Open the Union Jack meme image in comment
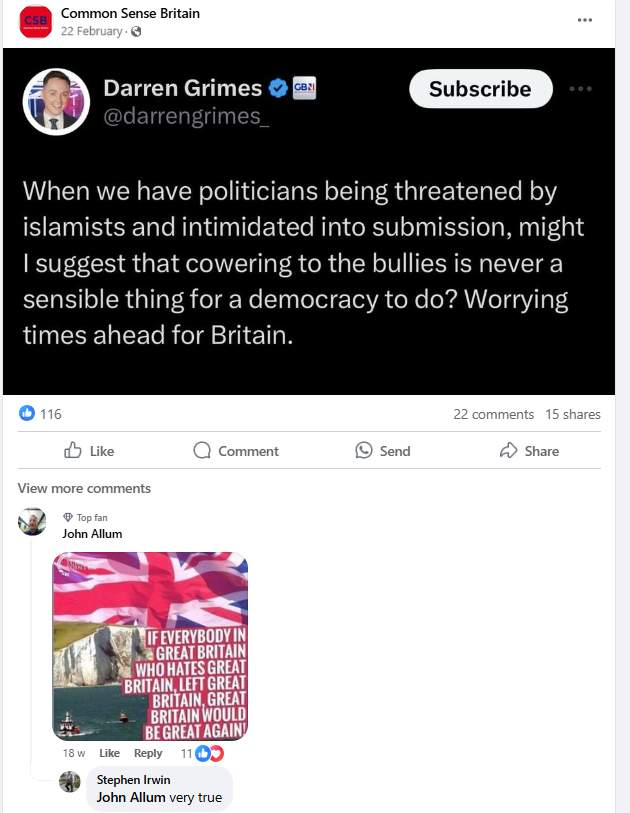Image resolution: width=630 pixels, height=813 pixels. [x=150, y=646]
